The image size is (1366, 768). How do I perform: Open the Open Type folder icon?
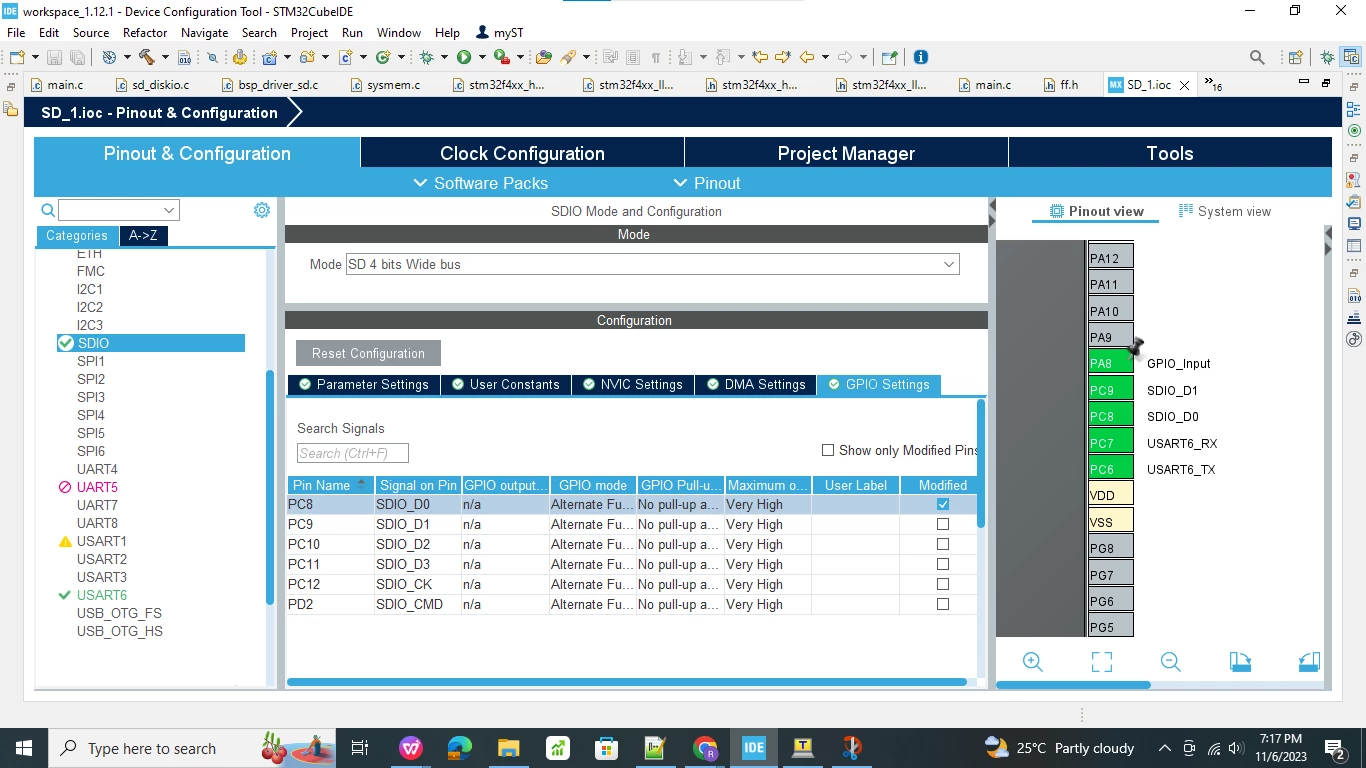pos(544,57)
